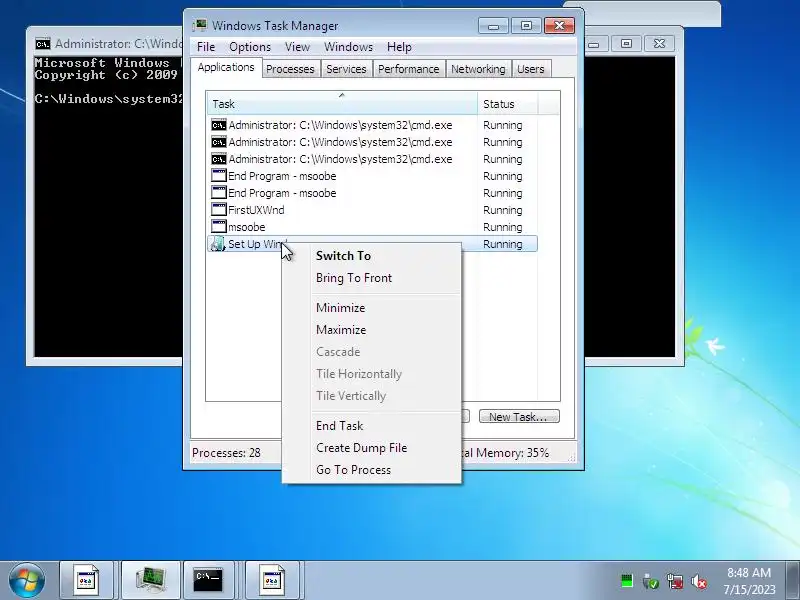Close the background Command Prompt window
800x600 pixels.
click(659, 43)
